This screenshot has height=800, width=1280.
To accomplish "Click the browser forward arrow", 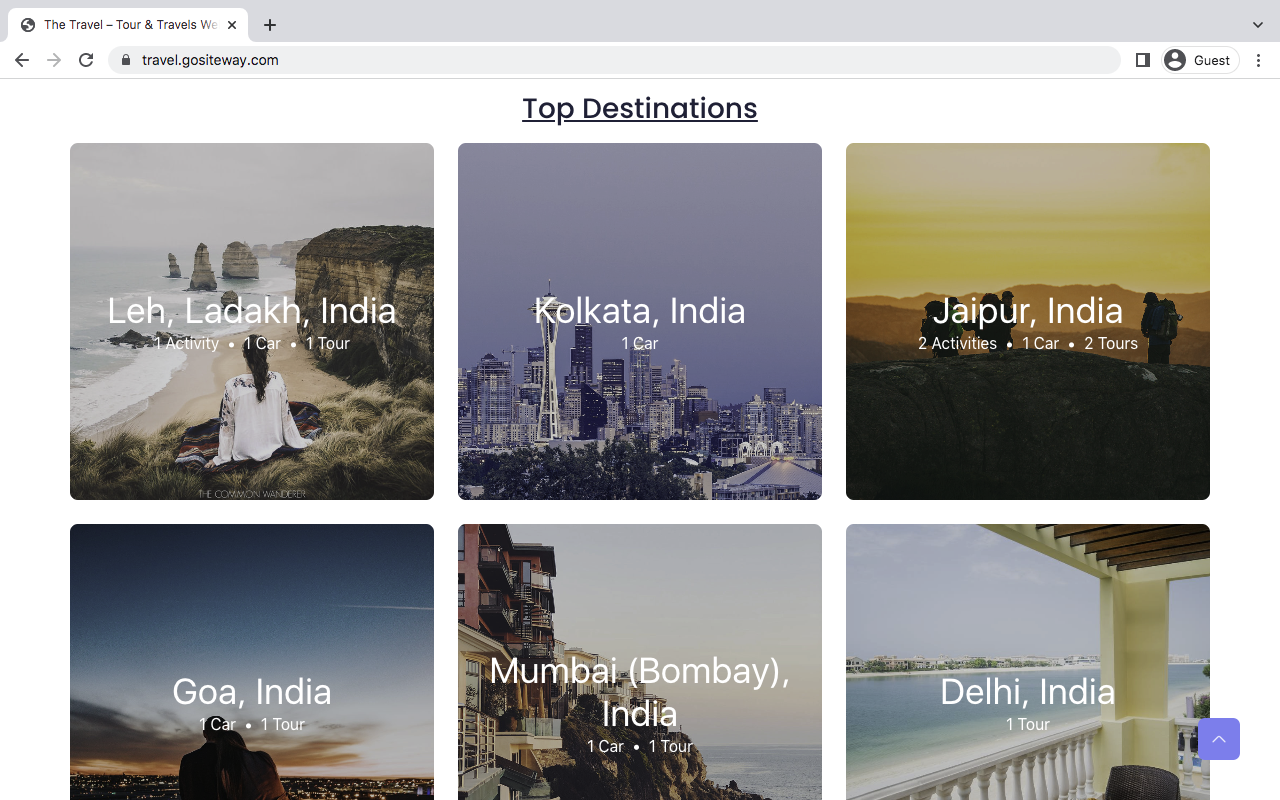I will (54, 60).
